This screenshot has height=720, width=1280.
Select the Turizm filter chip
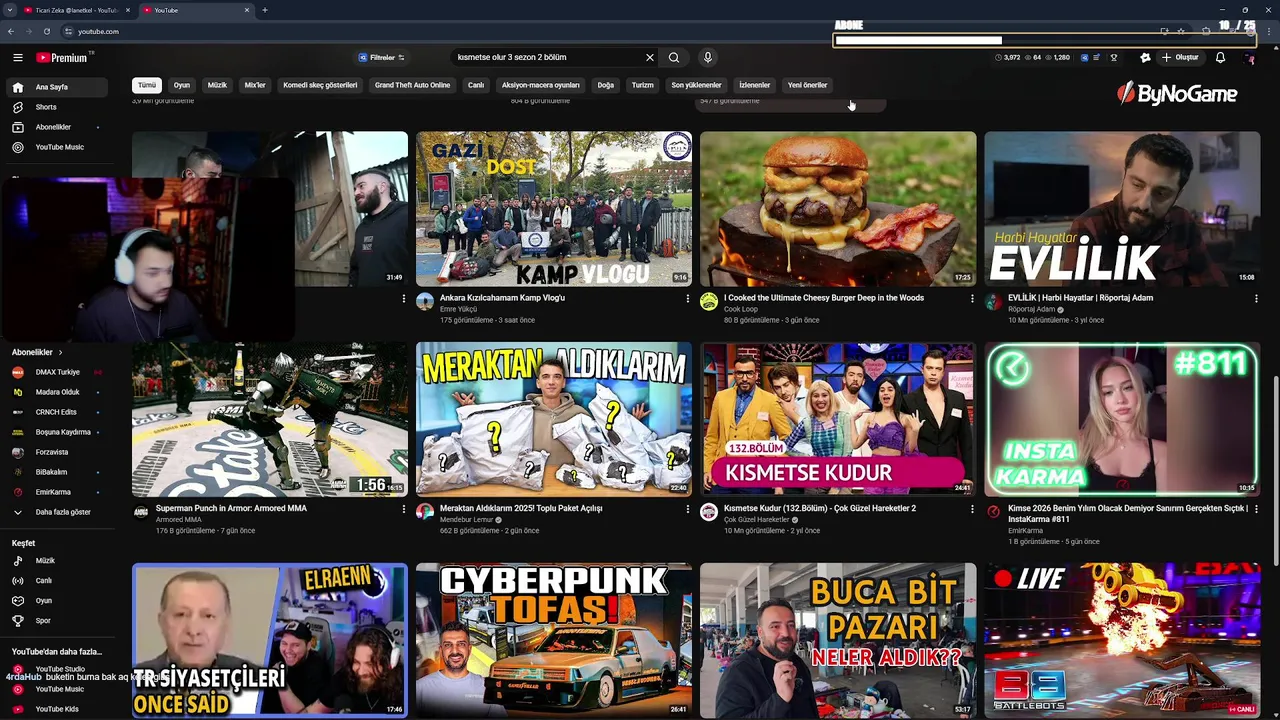click(643, 85)
